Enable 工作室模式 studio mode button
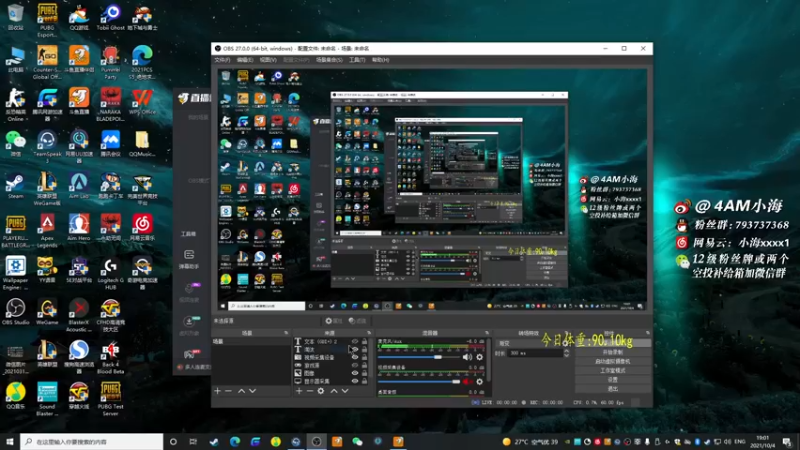 click(x=613, y=370)
